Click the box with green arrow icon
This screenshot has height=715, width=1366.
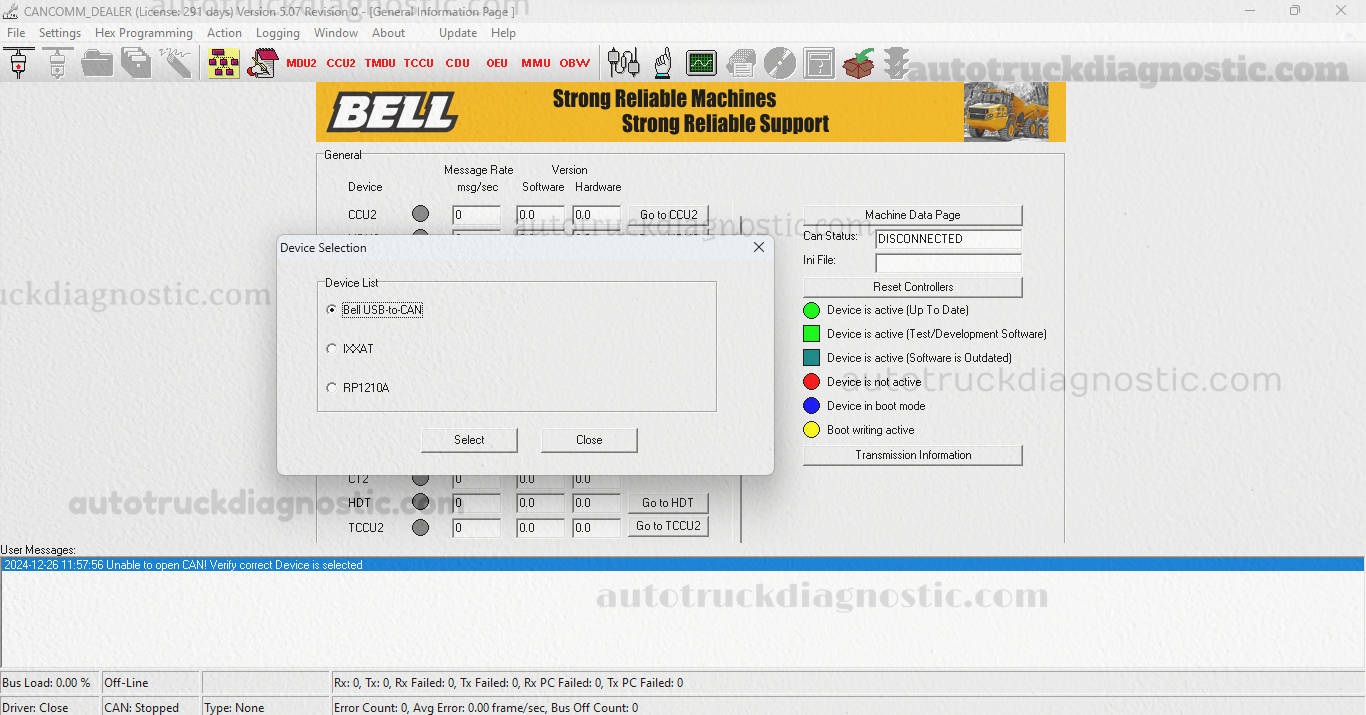pyautogui.click(x=858, y=63)
